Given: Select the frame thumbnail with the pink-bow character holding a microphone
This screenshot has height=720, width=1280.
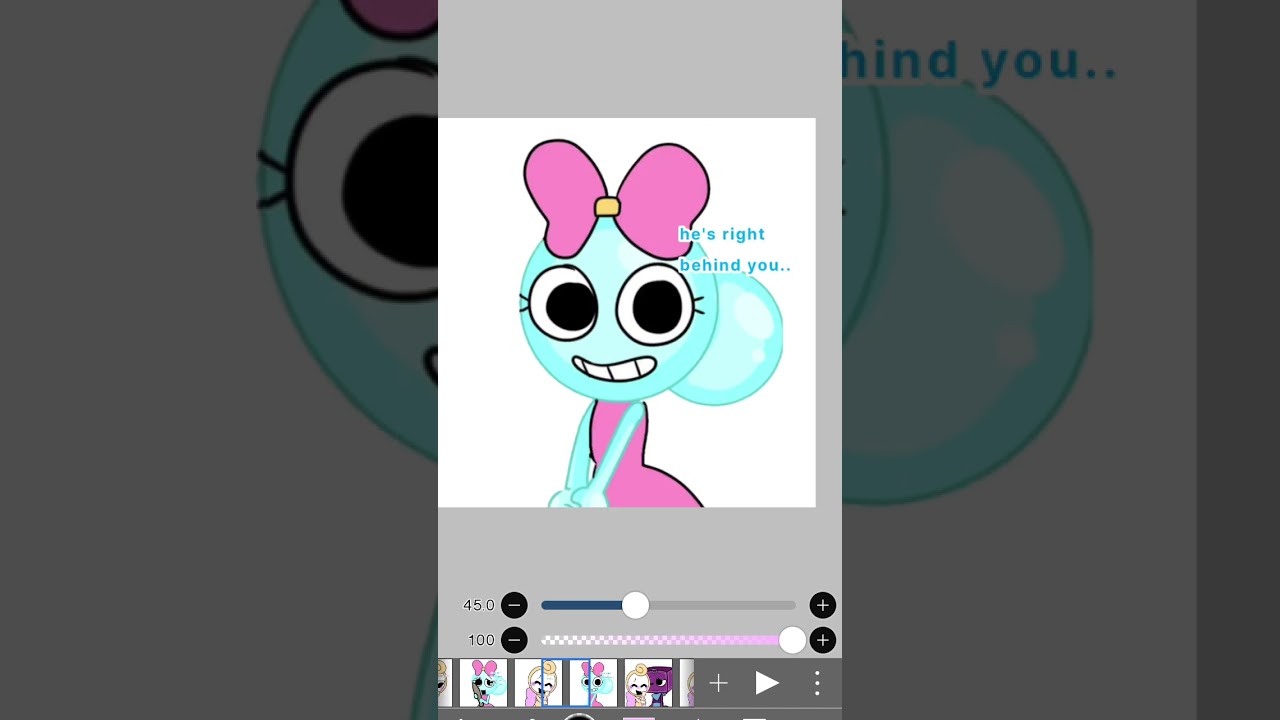Looking at the screenshot, I should pyautogui.click(x=483, y=683).
